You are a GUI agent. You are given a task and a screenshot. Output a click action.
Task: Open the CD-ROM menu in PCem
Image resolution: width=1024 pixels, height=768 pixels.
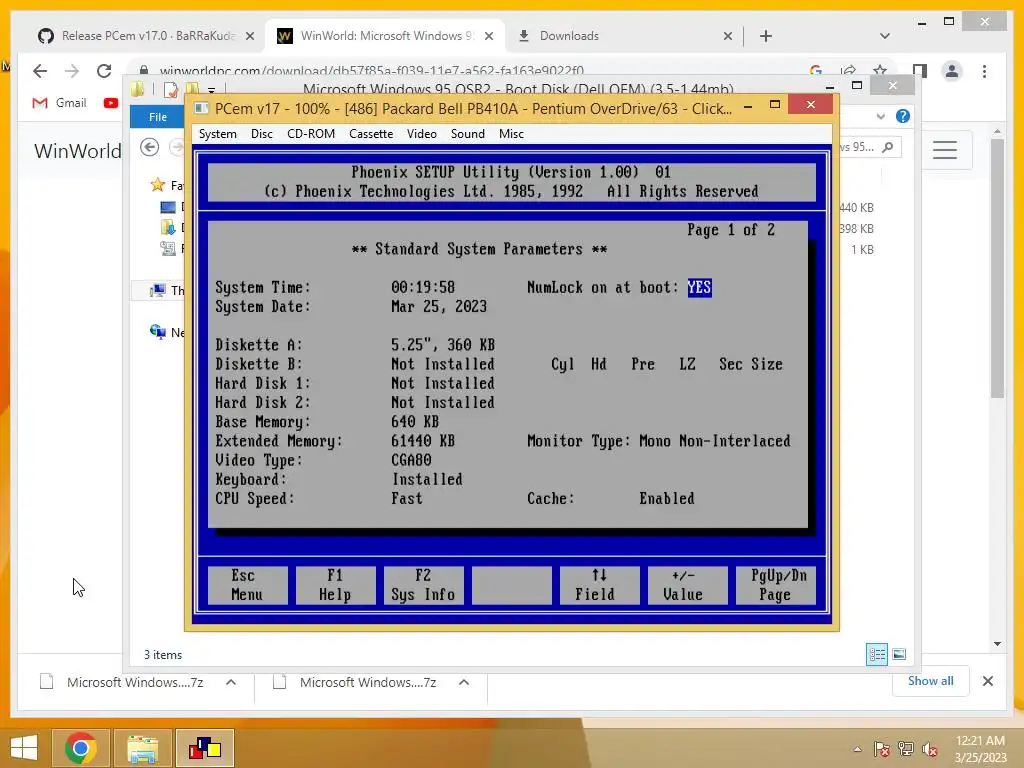(x=311, y=134)
